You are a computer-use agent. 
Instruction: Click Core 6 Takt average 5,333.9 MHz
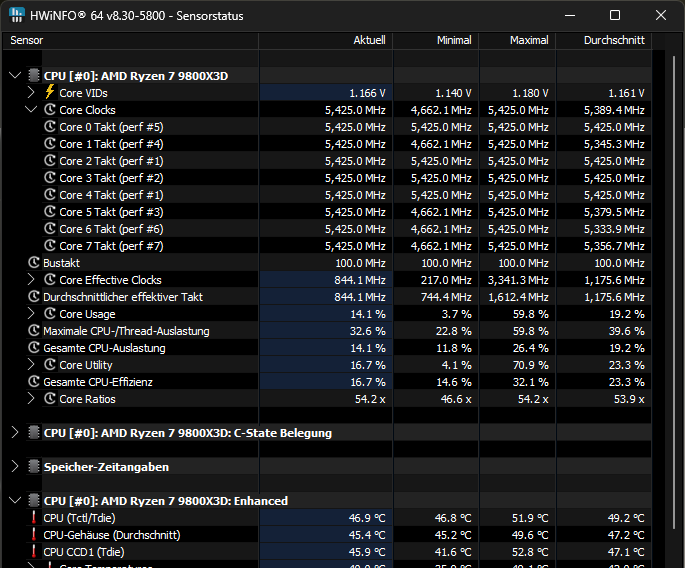(x=614, y=229)
